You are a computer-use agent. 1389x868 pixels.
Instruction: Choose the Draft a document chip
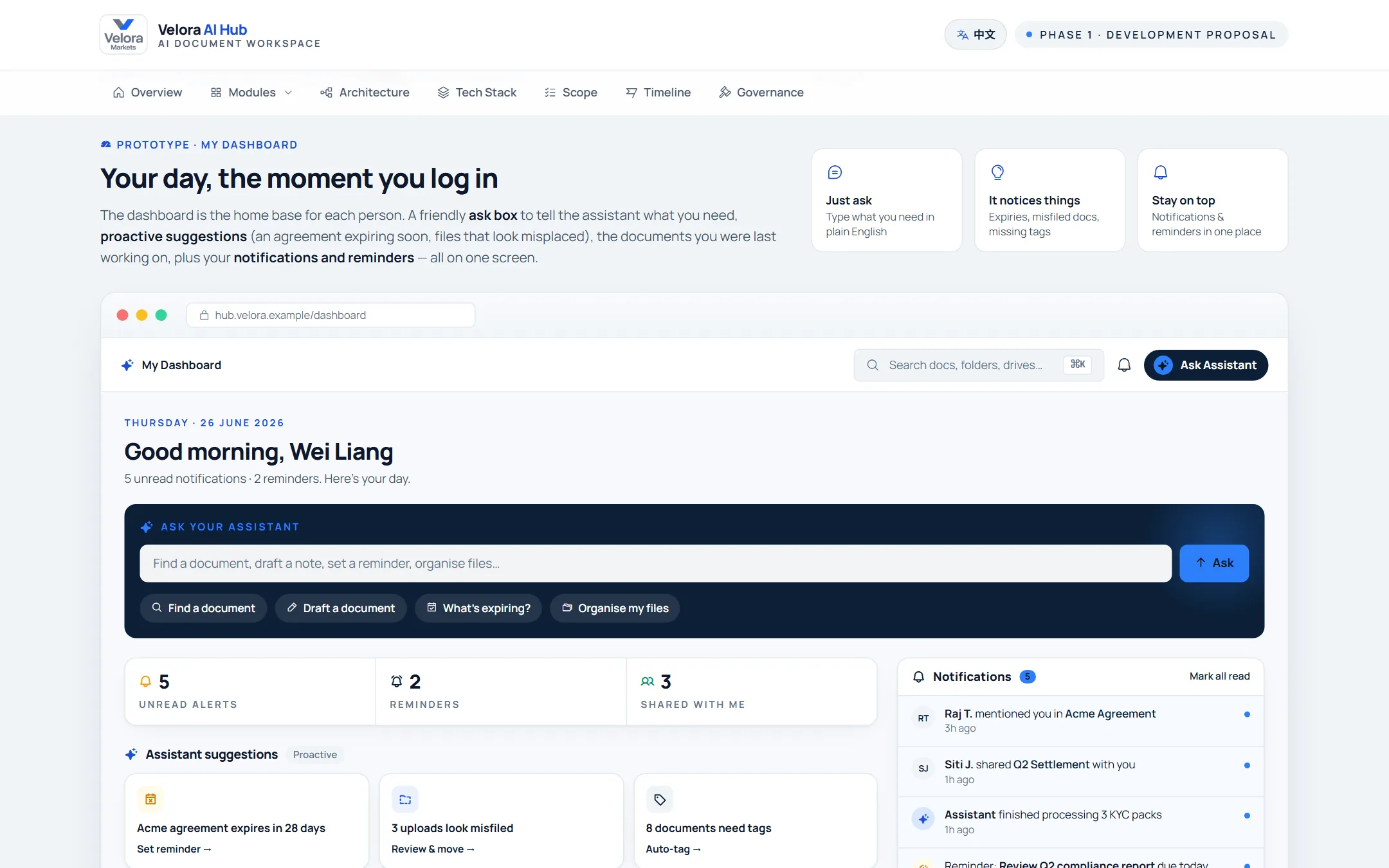341,608
